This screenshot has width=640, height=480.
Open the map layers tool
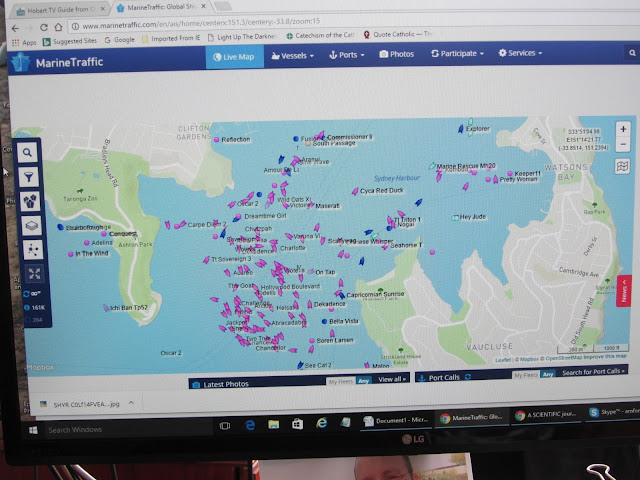31,225
